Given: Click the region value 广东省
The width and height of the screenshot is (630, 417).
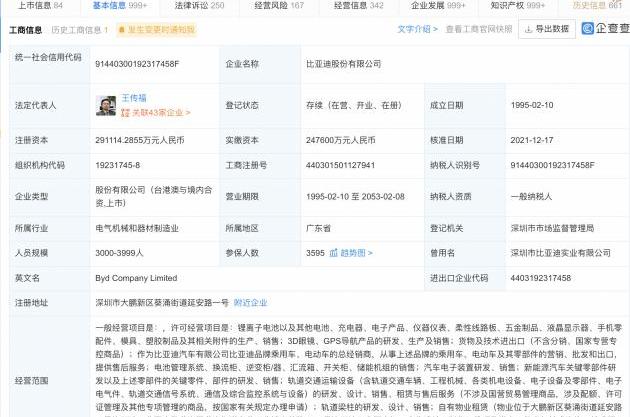Looking at the screenshot, I should (318, 228).
